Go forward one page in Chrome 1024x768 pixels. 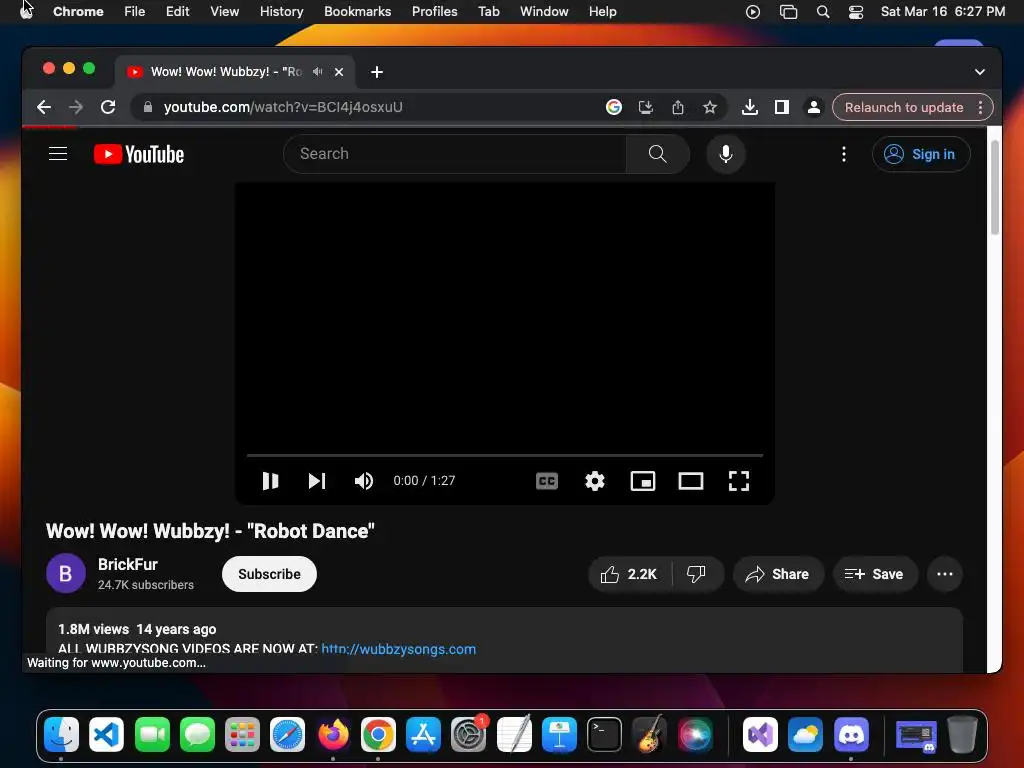(x=76, y=107)
